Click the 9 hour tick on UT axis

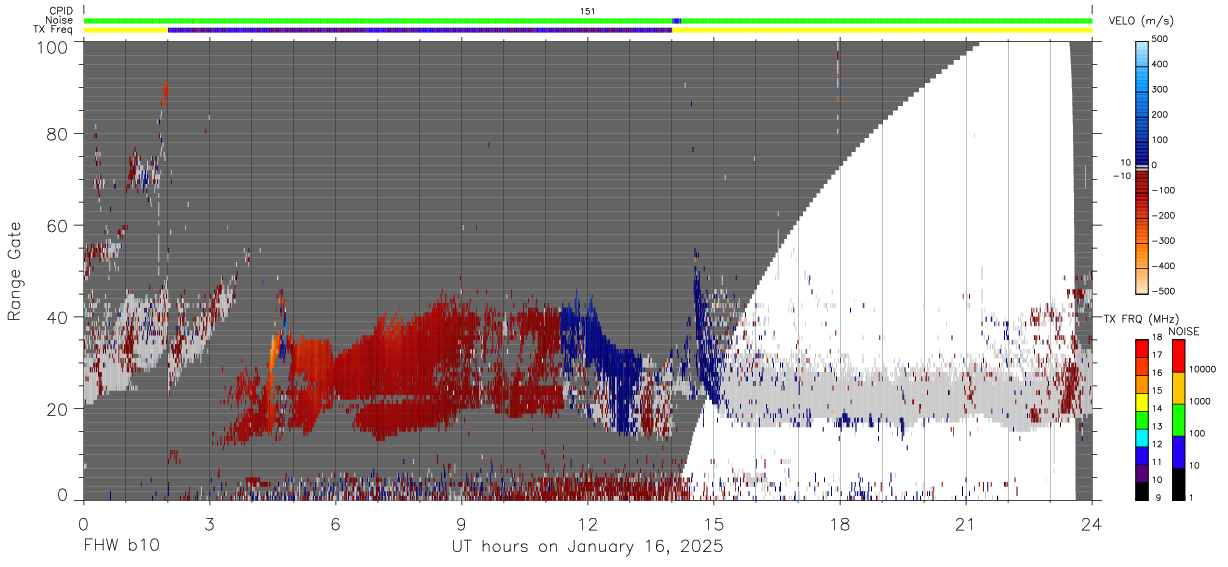tap(461, 523)
